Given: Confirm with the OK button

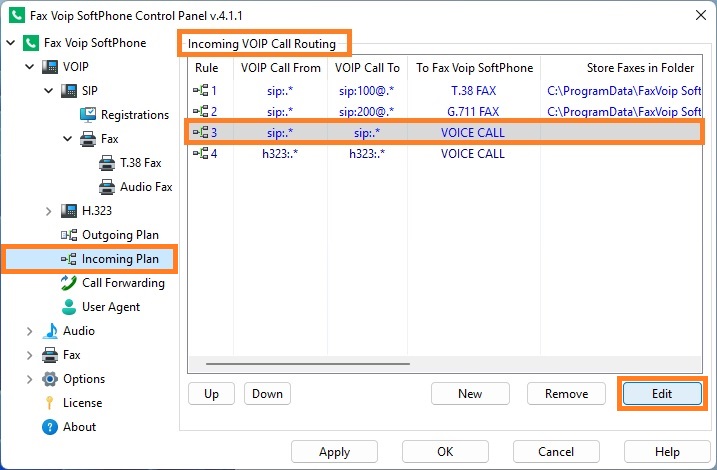Looking at the screenshot, I should click(x=445, y=452).
